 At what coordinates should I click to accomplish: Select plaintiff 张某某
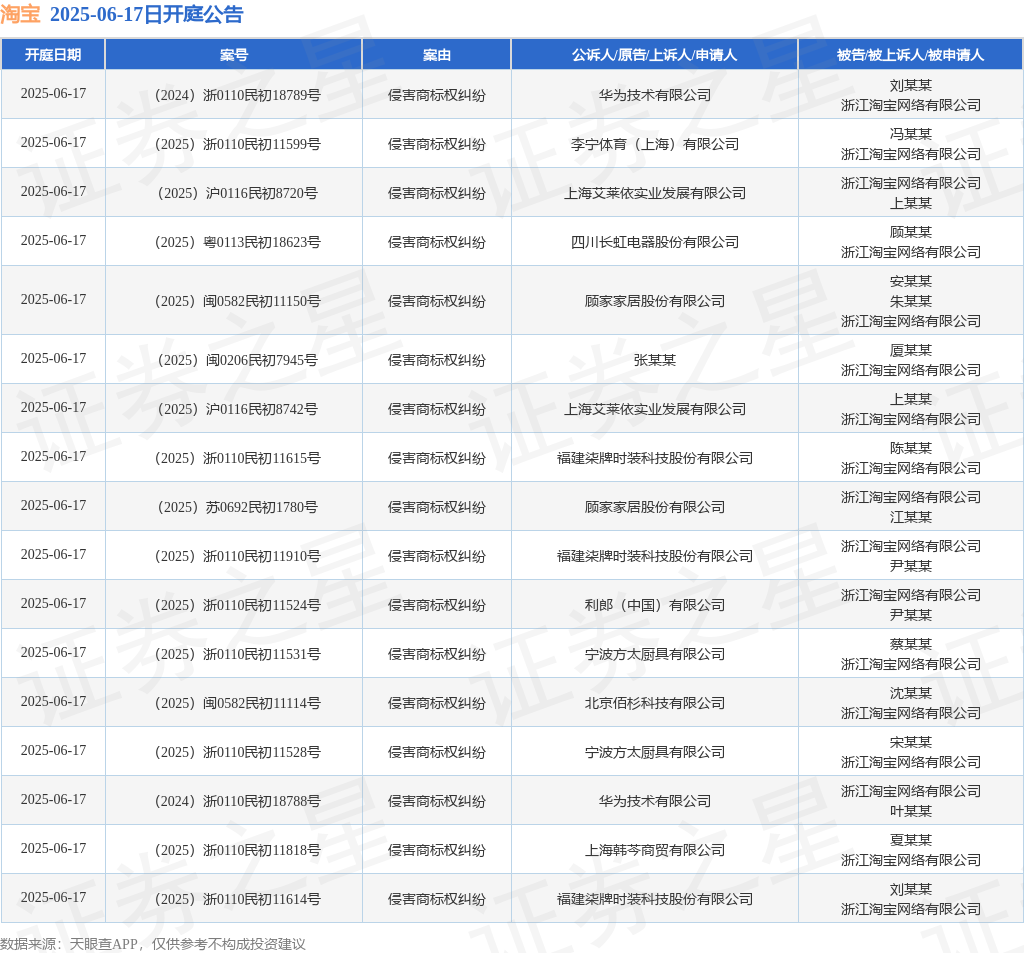pyautogui.click(x=654, y=360)
